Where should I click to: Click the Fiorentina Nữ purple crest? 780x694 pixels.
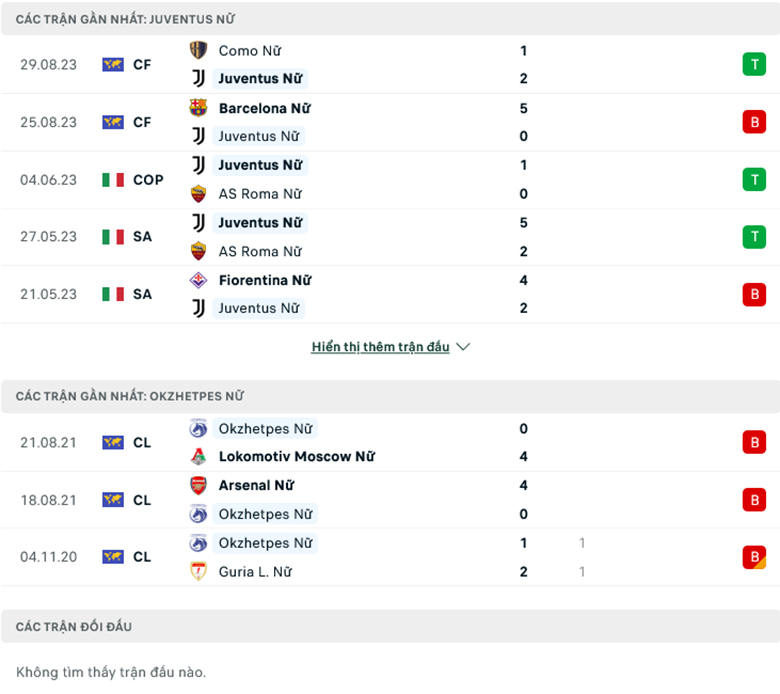(x=198, y=280)
